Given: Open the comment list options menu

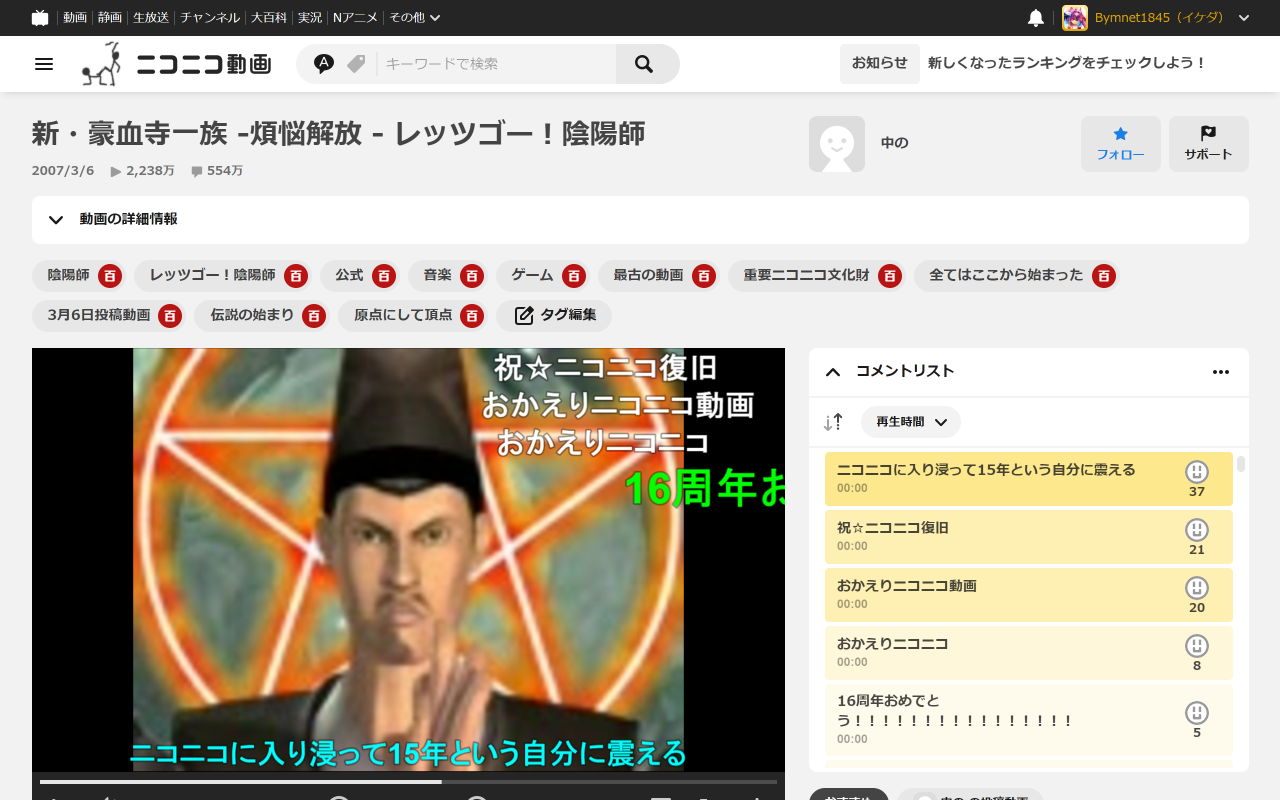Looking at the screenshot, I should coord(1220,372).
